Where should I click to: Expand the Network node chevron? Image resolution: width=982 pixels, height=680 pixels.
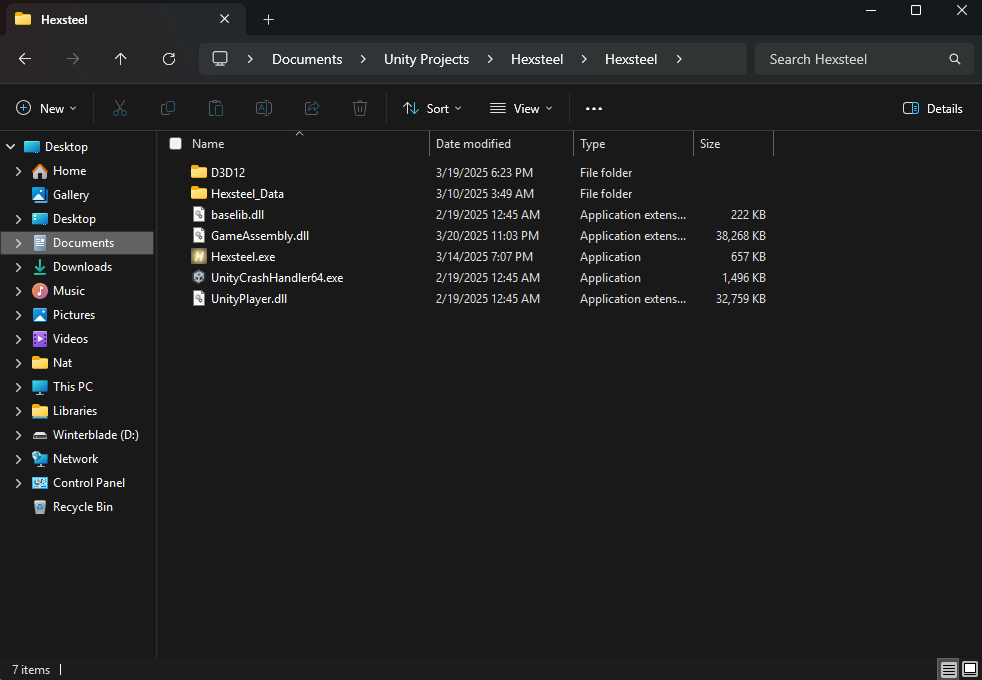click(x=18, y=459)
